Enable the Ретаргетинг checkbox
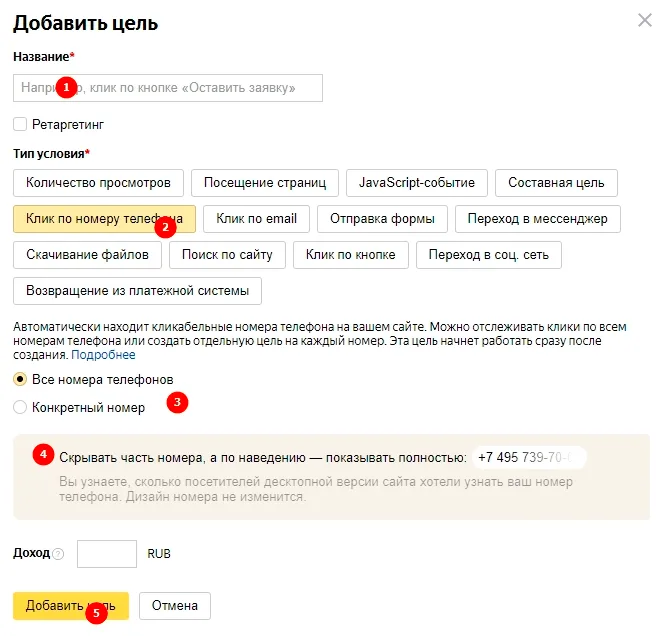Viewport: 665px width, 636px height. tap(20, 124)
